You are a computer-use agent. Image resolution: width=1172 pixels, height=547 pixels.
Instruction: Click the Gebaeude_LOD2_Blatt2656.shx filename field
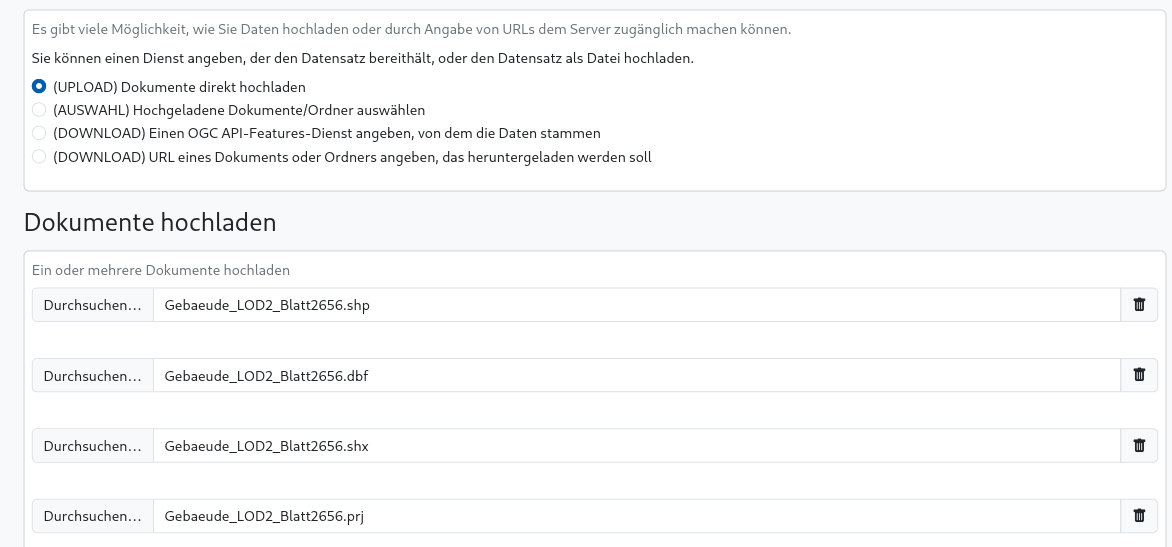(x=637, y=445)
